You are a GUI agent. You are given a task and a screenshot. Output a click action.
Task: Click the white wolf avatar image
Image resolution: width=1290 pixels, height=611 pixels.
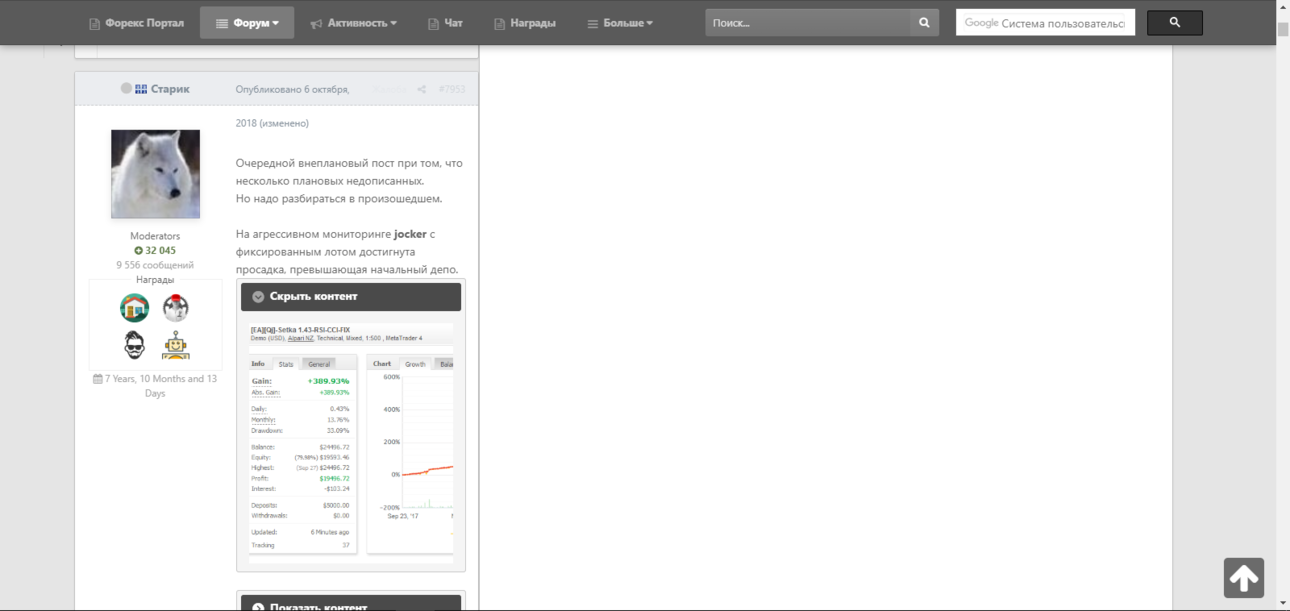pos(155,174)
